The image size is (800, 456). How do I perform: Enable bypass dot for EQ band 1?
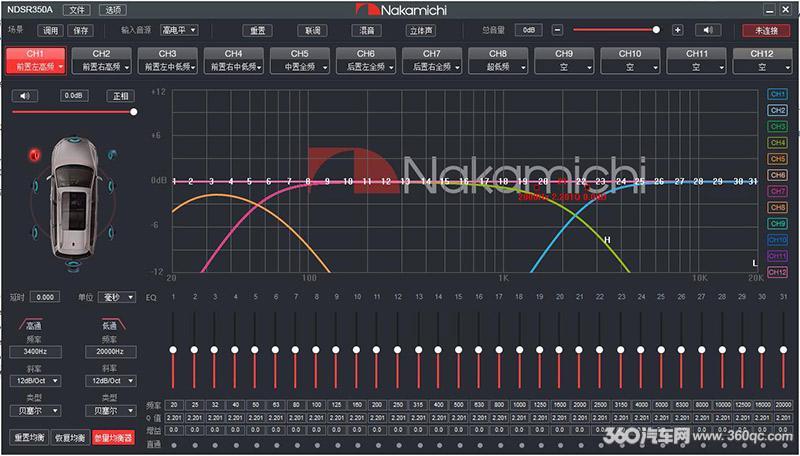(x=174, y=445)
